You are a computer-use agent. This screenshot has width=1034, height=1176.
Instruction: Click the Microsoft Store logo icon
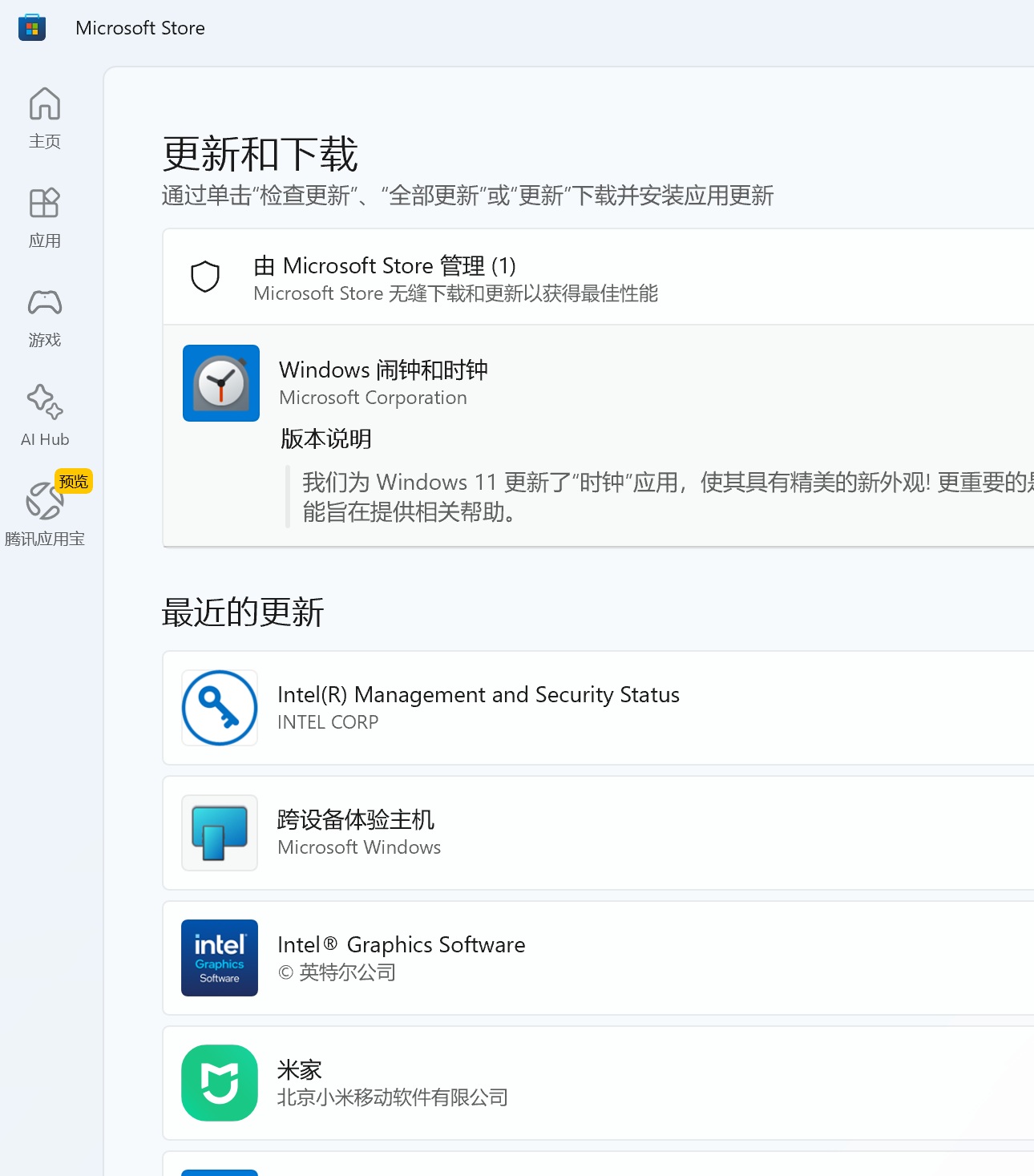[32, 28]
